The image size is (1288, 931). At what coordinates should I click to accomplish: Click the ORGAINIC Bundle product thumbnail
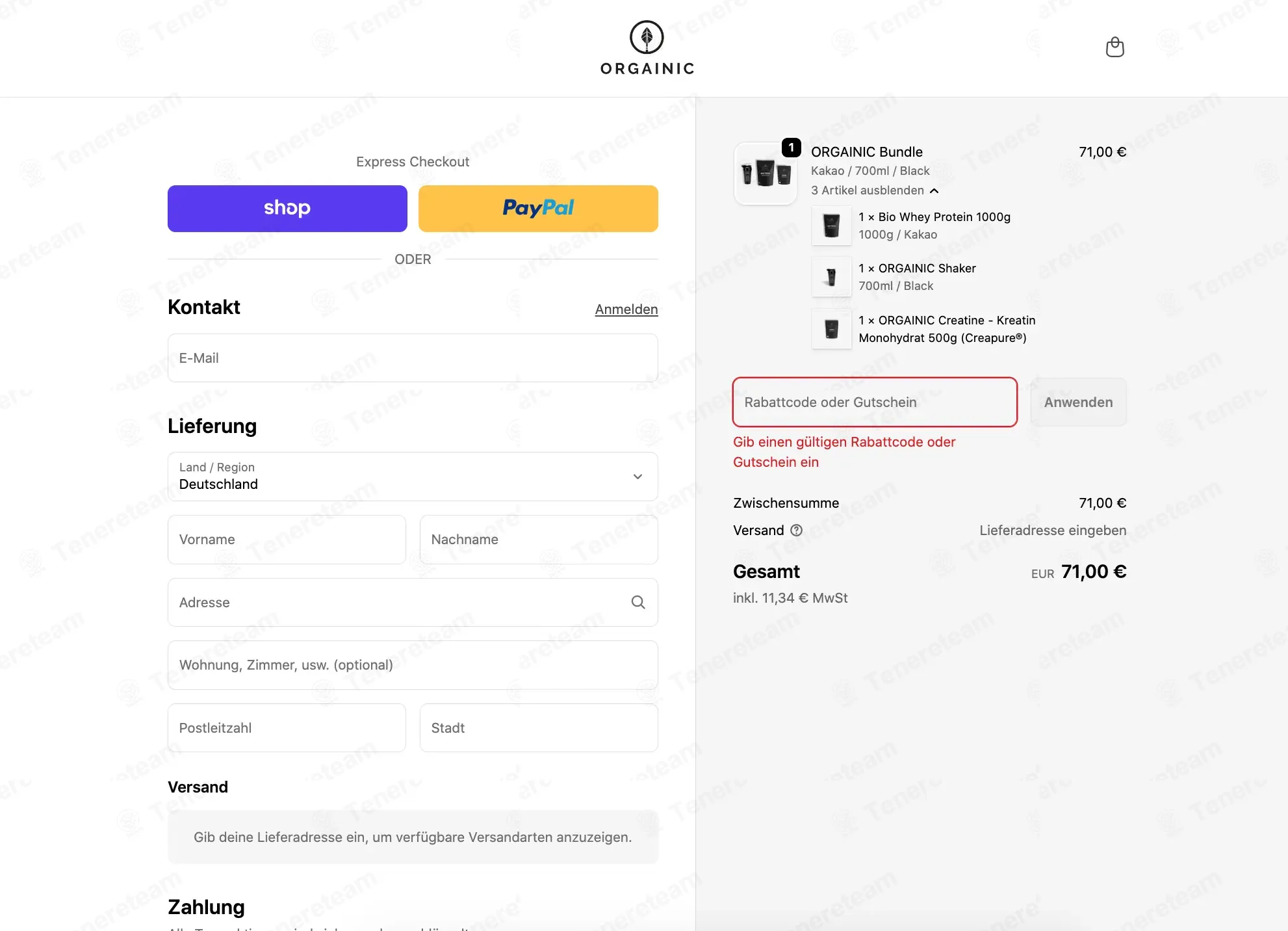tap(766, 174)
